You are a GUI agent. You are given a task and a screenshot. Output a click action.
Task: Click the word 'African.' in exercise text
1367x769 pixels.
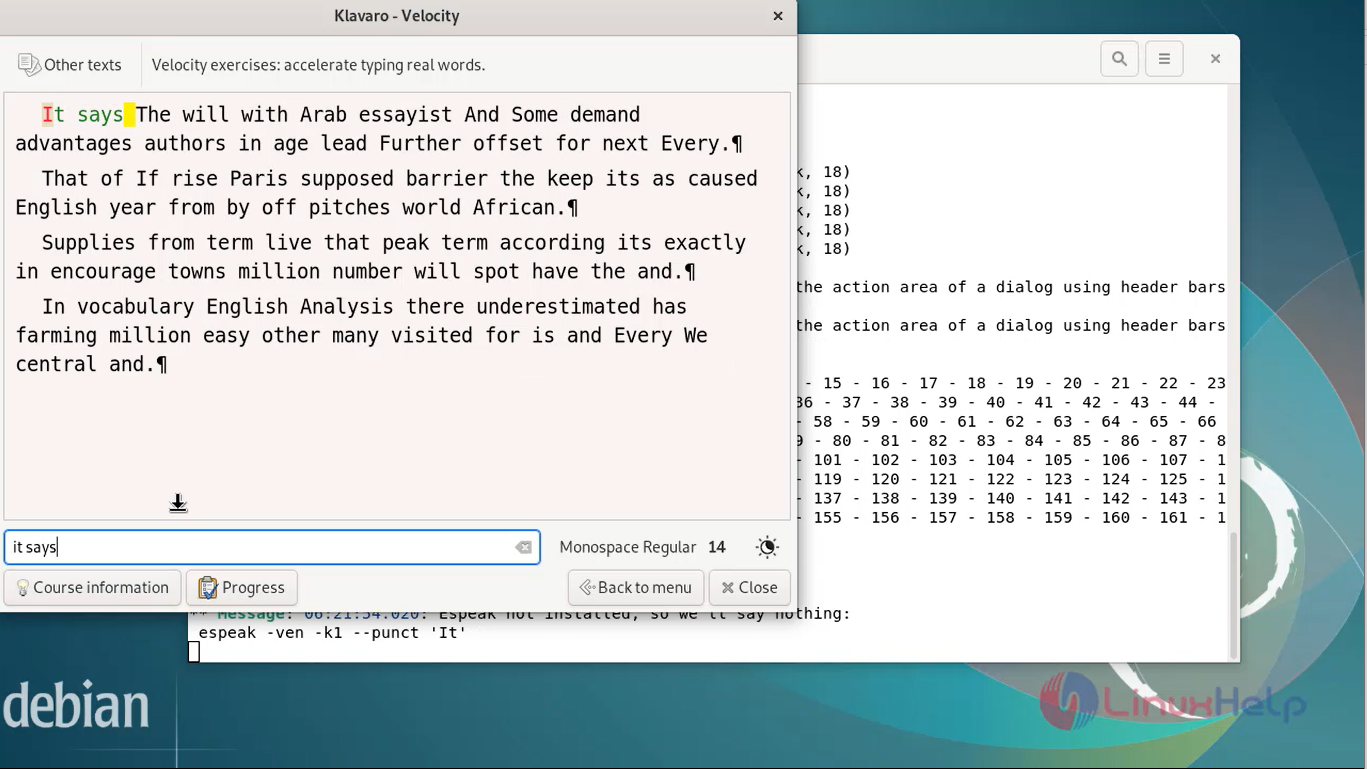[519, 208]
